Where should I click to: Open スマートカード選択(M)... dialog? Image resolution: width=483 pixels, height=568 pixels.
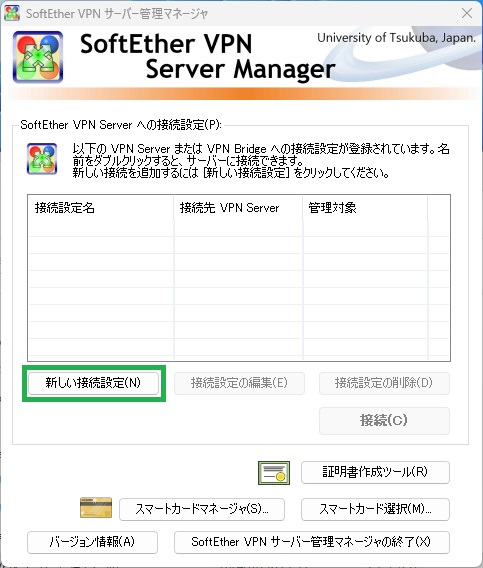375,509
